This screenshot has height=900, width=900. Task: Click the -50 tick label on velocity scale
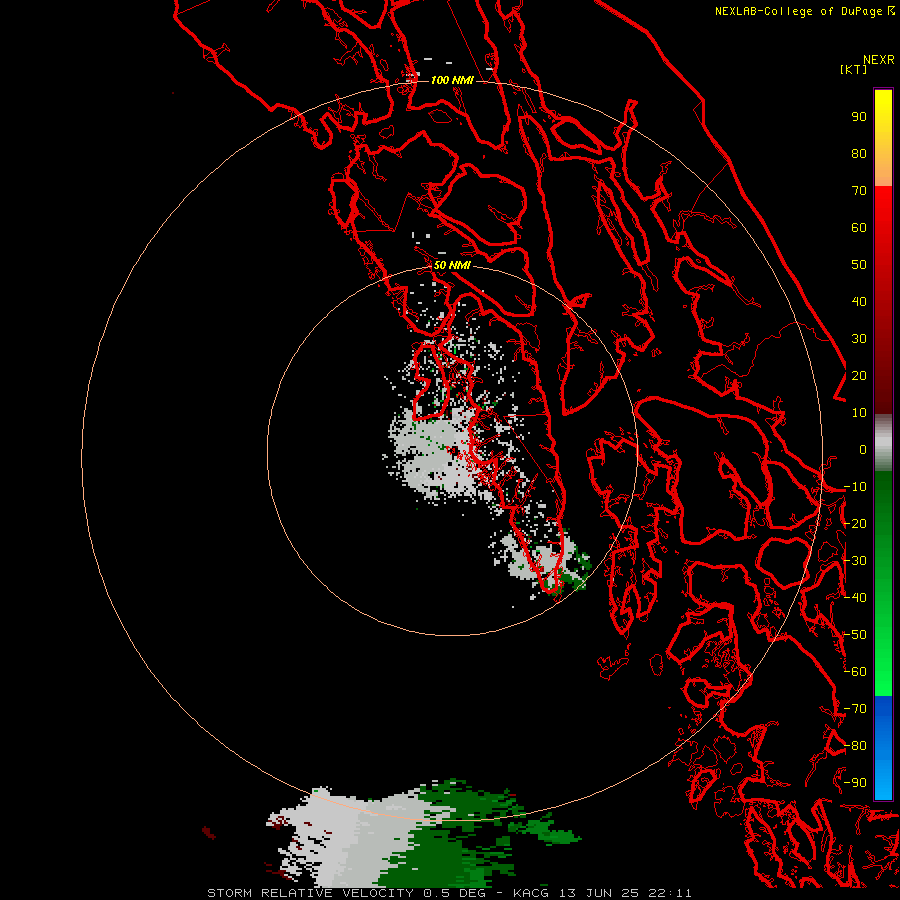click(855, 635)
